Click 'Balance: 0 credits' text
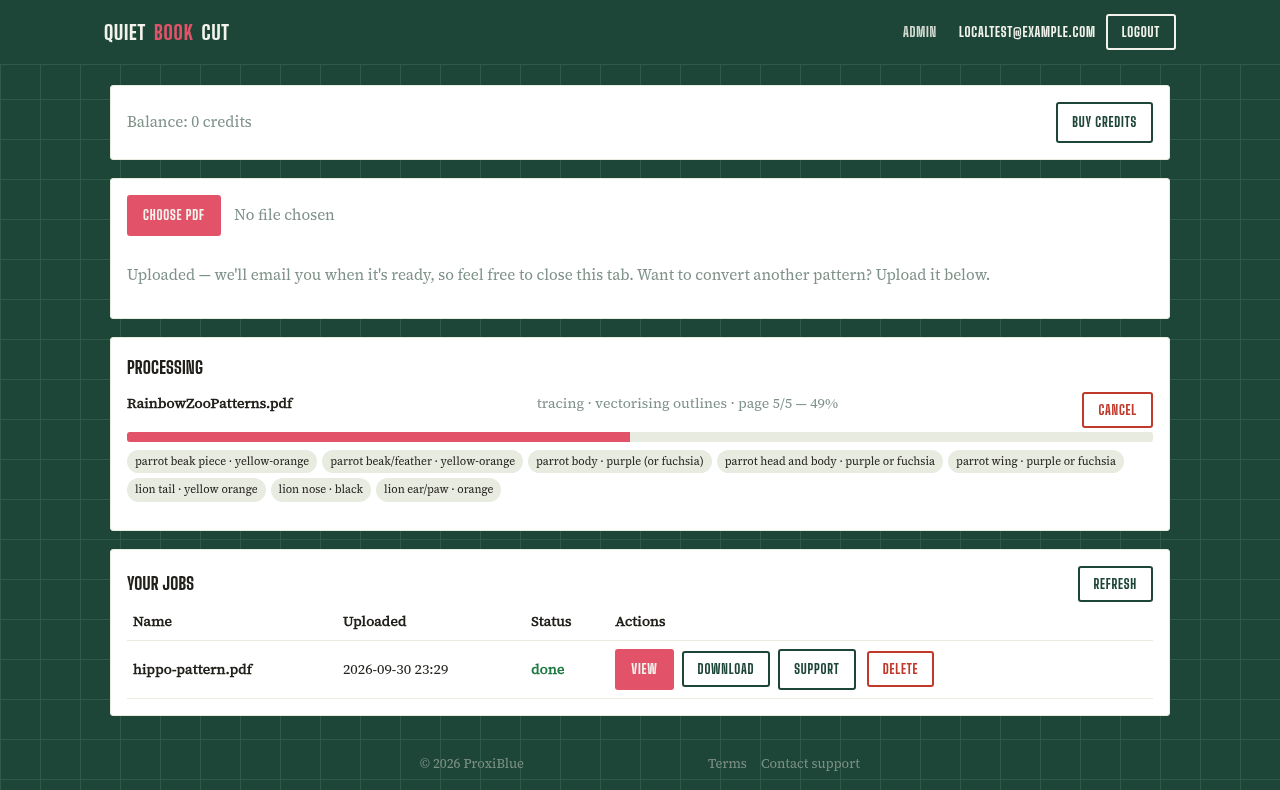Viewport: 1280px width, 790px height. [x=189, y=122]
